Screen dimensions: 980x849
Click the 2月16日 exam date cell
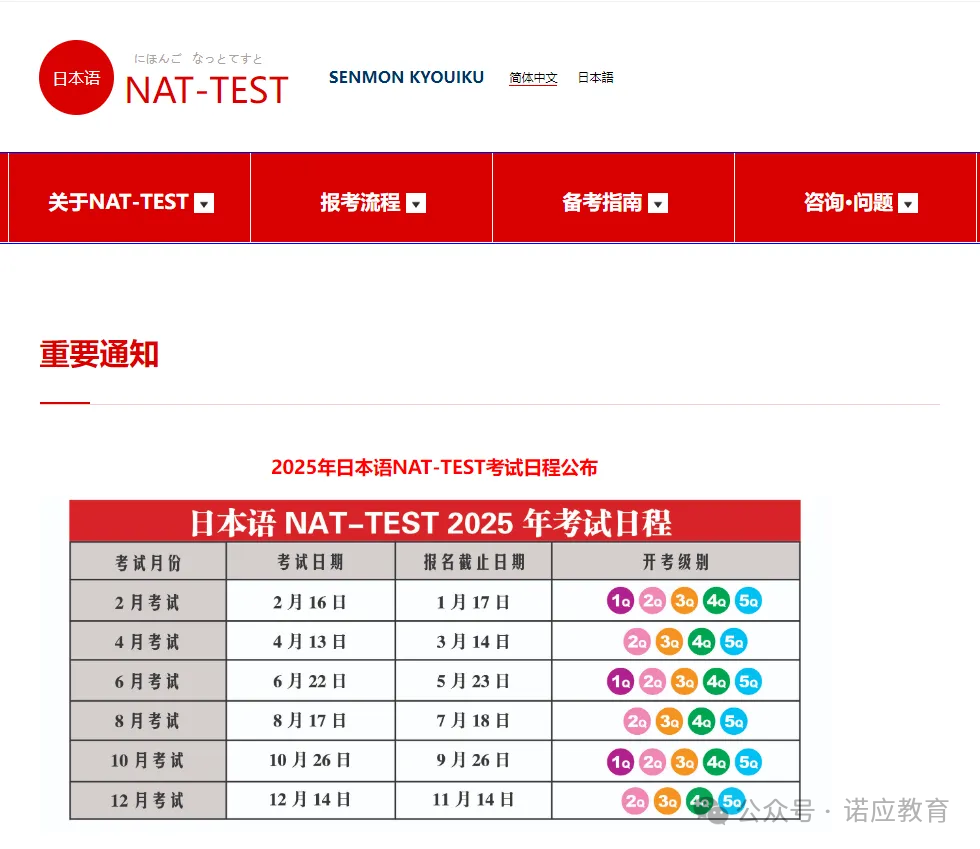click(x=311, y=601)
